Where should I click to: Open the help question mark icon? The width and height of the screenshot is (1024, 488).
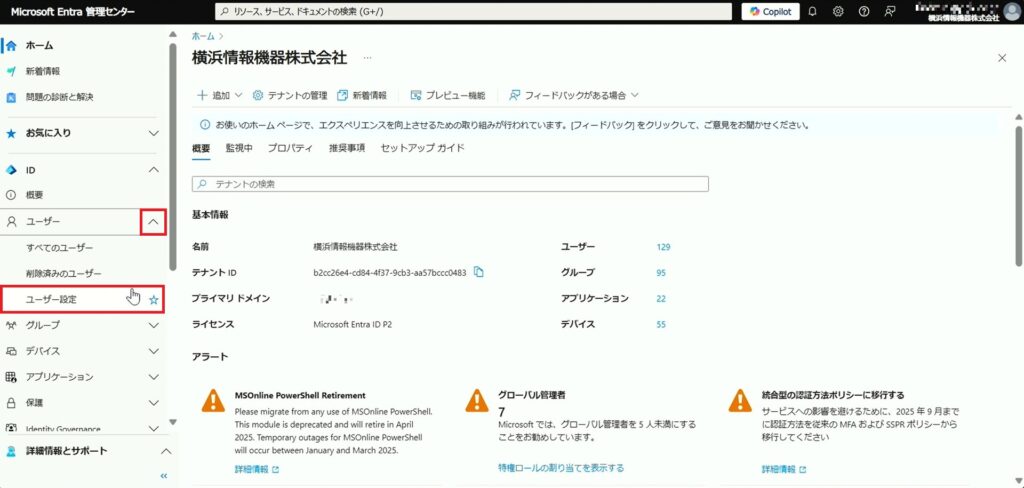(864, 12)
